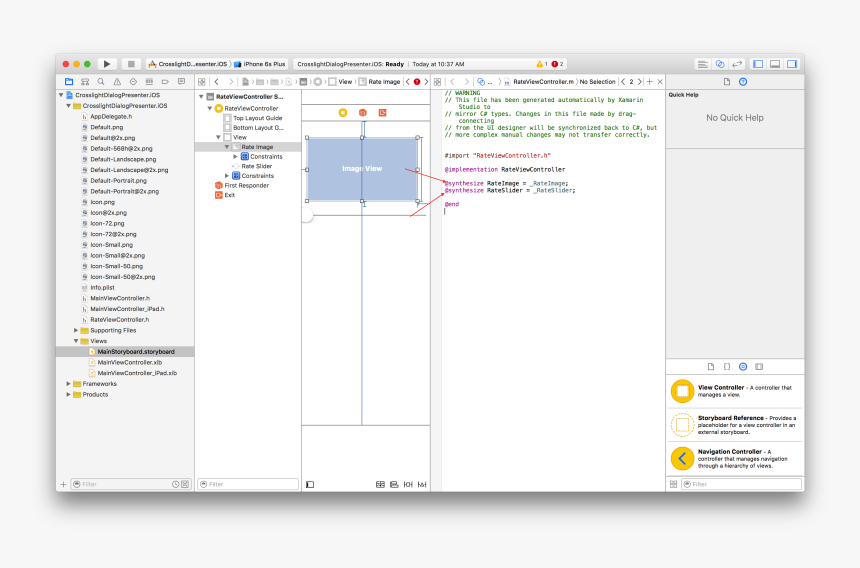Click the Align constraints button
Image resolution: width=860 pixels, height=568 pixels.
(x=394, y=484)
